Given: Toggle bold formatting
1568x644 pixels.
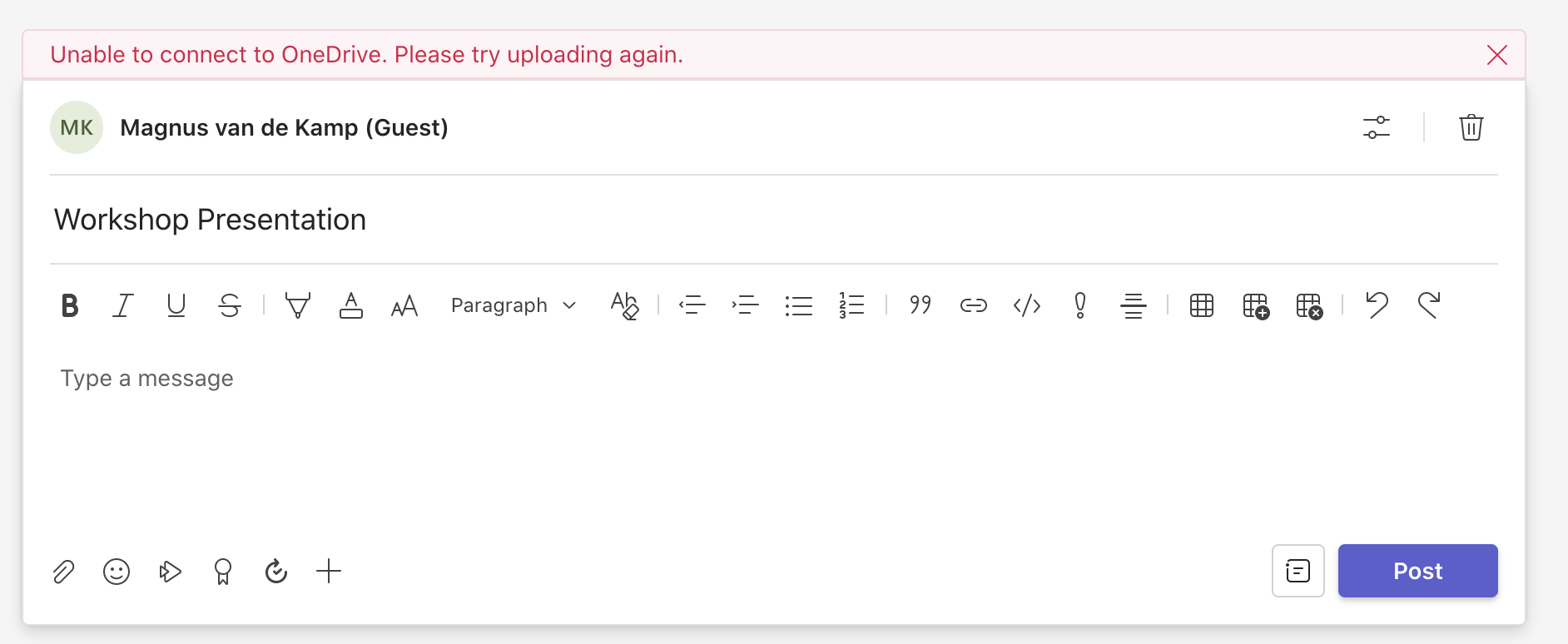Looking at the screenshot, I should coord(69,305).
